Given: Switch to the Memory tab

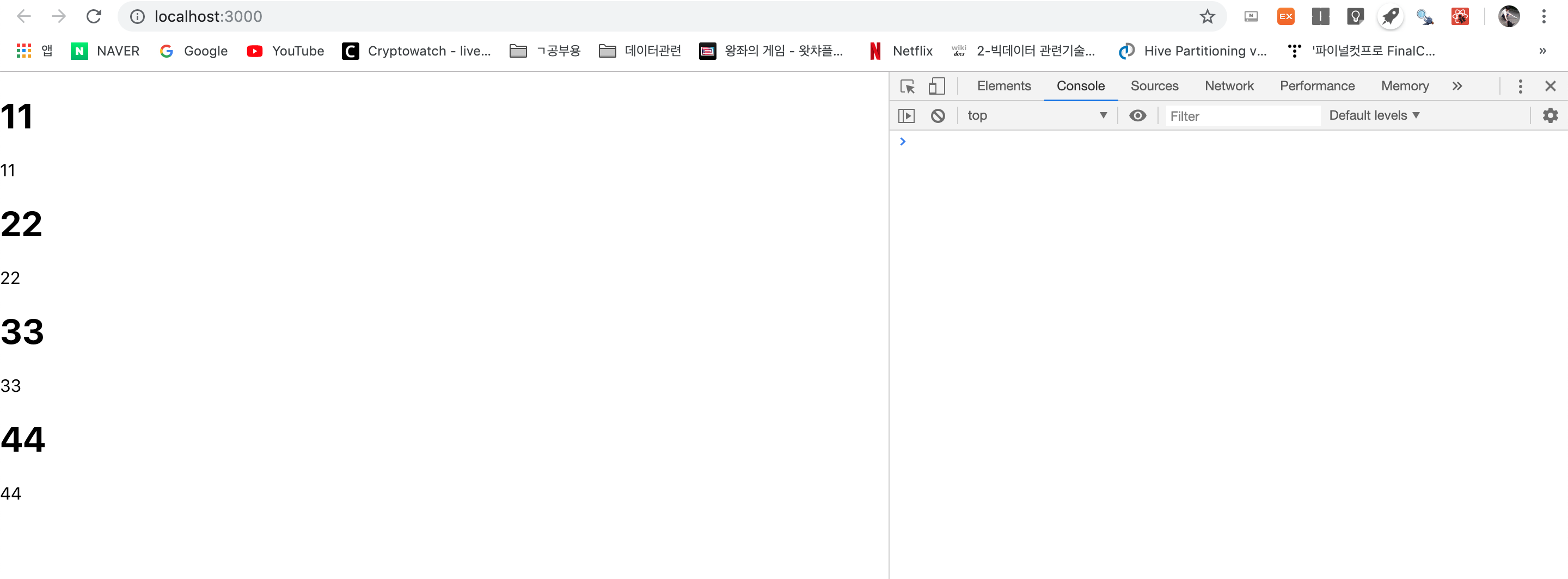Looking at the screenshot, I should tap(1404, 87).
